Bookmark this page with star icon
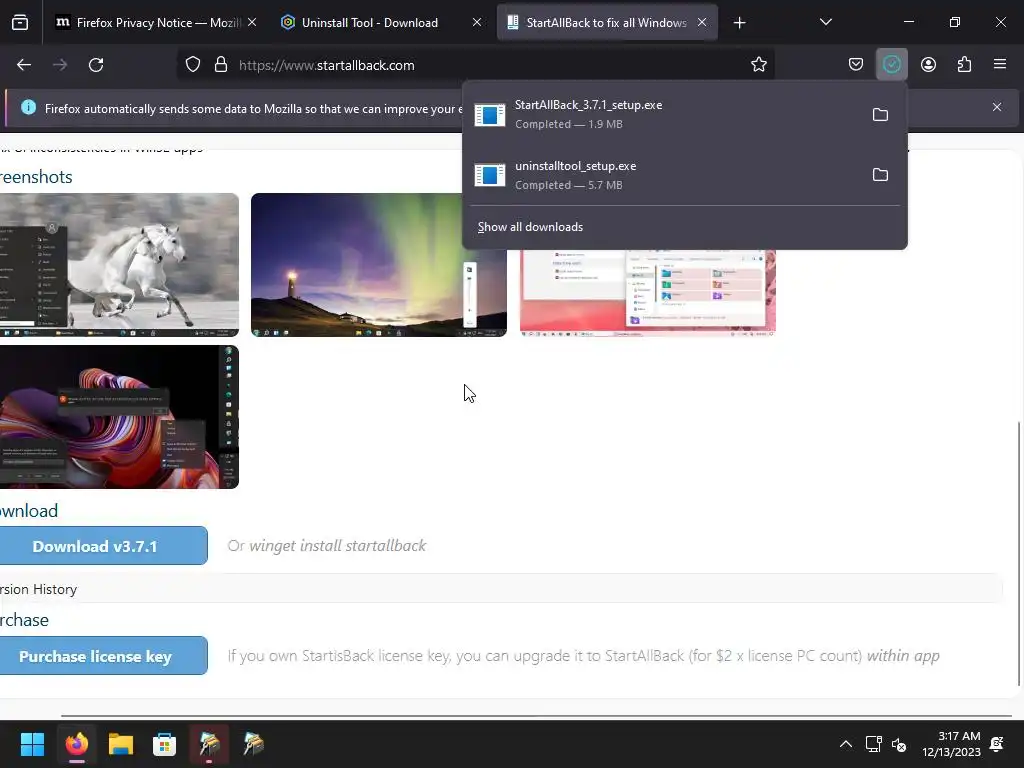 (x=758, y=65)
